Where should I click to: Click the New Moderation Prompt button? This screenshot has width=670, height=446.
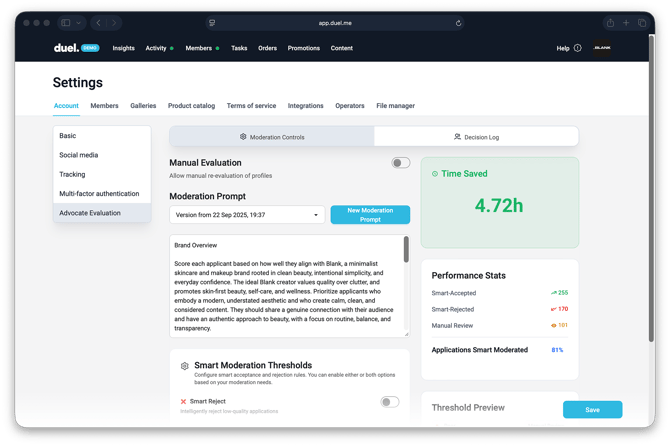coord(370,215)
